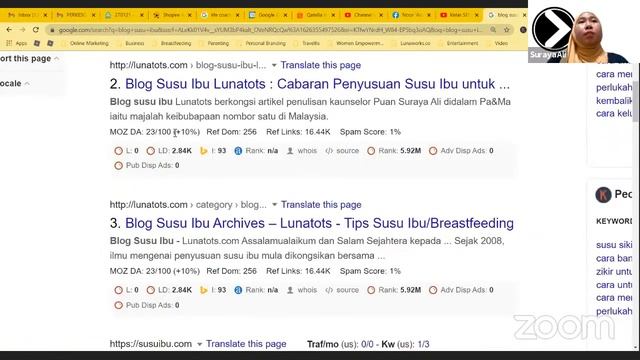Click 'Spam Score: 1%' text under result 3
640x360 pixels.
tap(370, 271)
